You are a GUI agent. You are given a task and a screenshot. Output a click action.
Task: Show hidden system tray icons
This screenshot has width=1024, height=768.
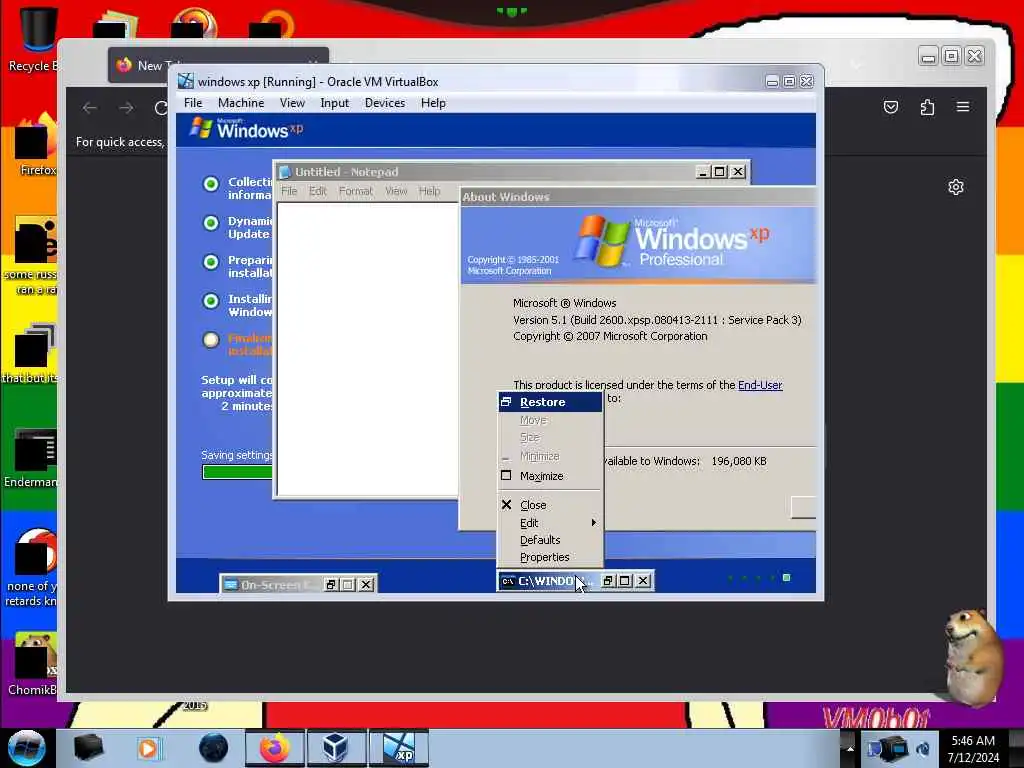click(x=850, y=748)
